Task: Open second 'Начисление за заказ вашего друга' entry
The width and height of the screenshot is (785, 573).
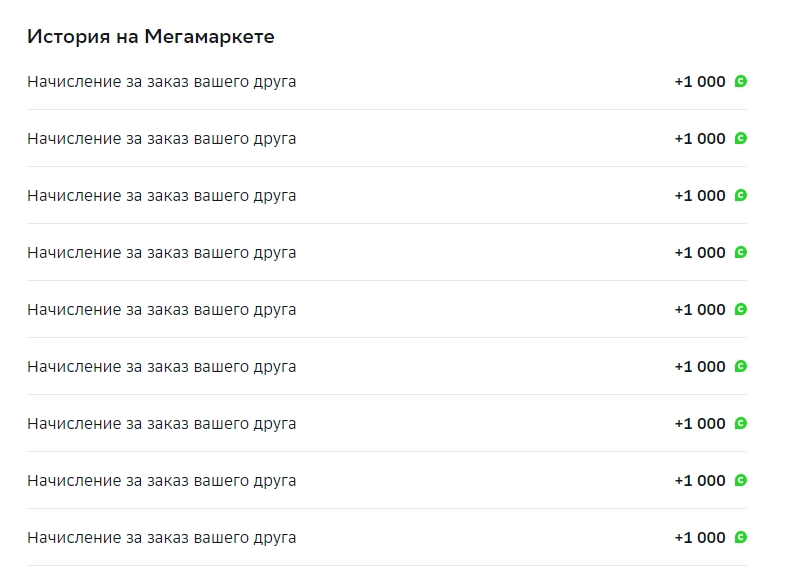Action: 387,138
